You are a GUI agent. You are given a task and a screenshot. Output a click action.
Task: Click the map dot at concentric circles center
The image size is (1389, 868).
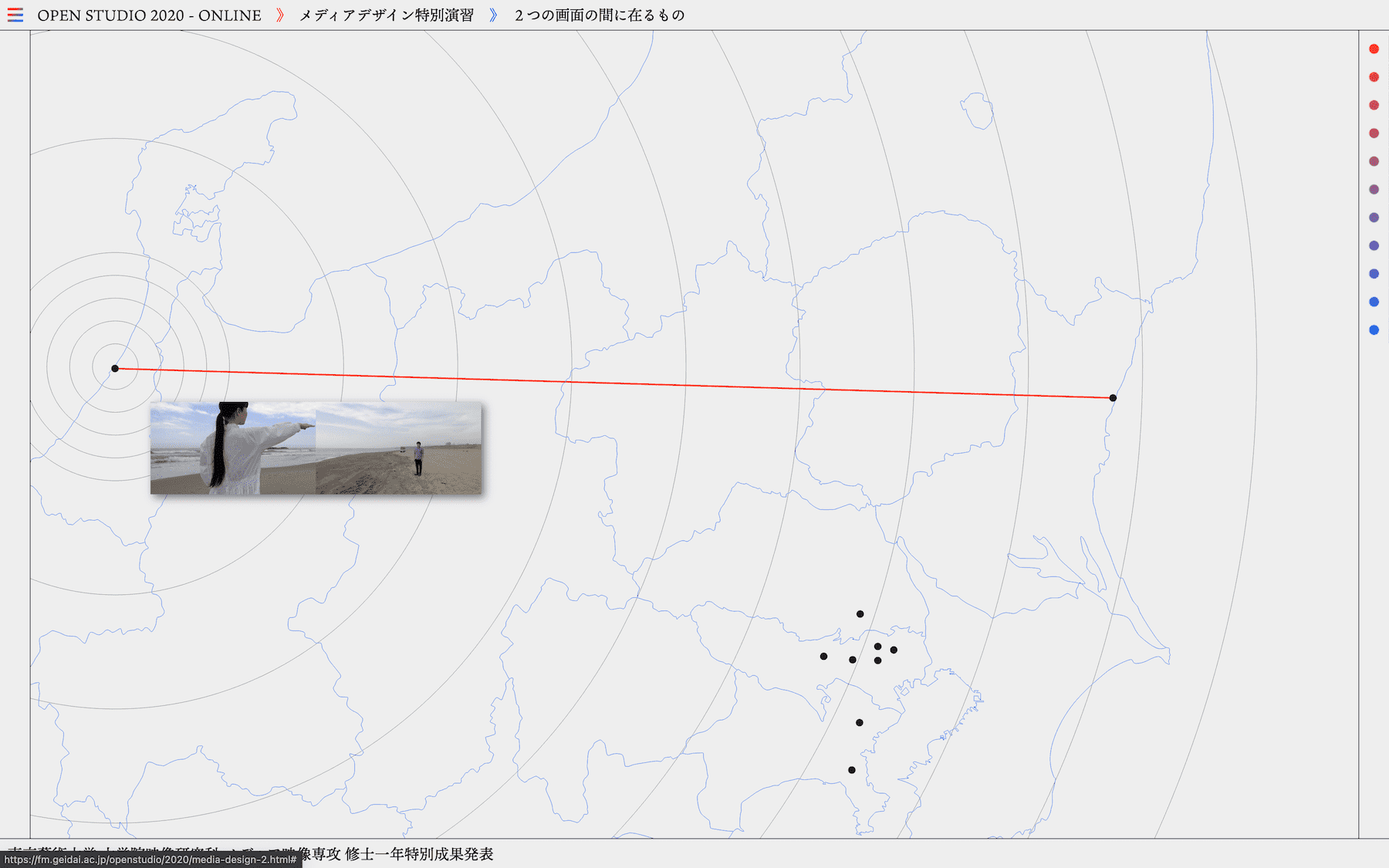[x=115, y=368]
